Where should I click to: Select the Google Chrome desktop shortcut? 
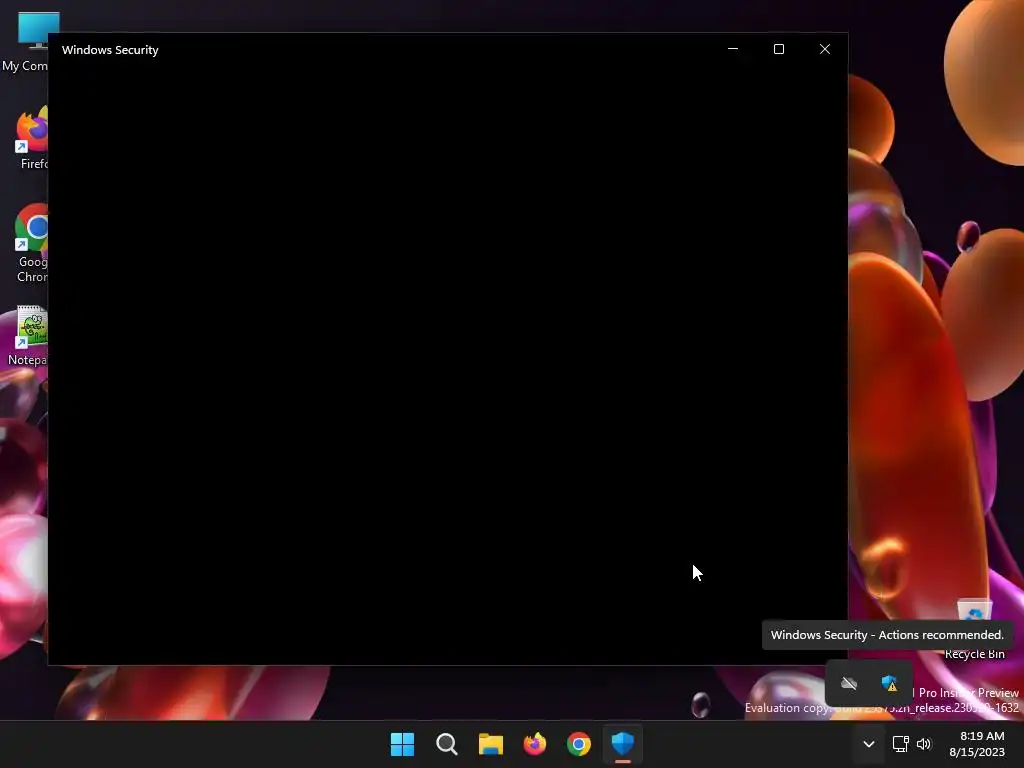(30, 244)
